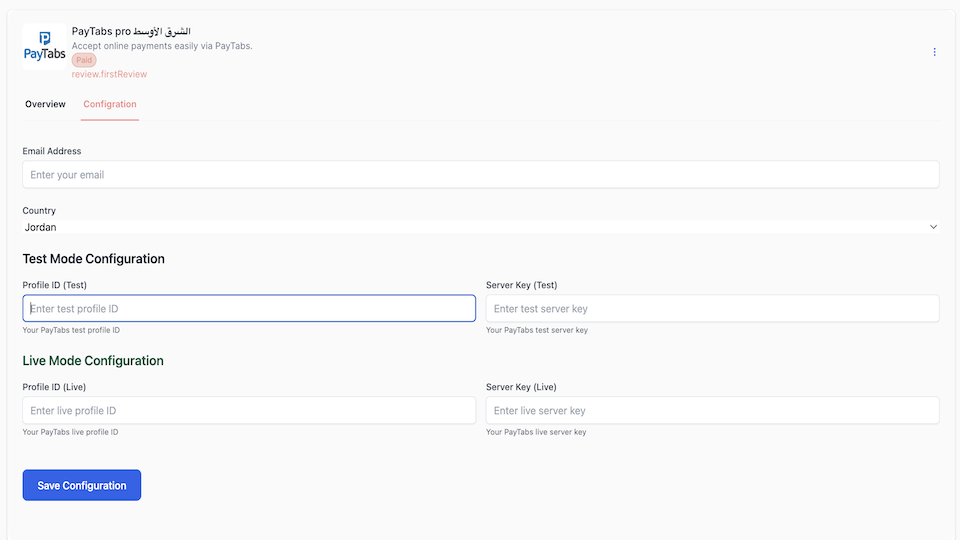Click 'Your PayTabs live server key' hint
The image size is (960, 540).
pos(536,432)
